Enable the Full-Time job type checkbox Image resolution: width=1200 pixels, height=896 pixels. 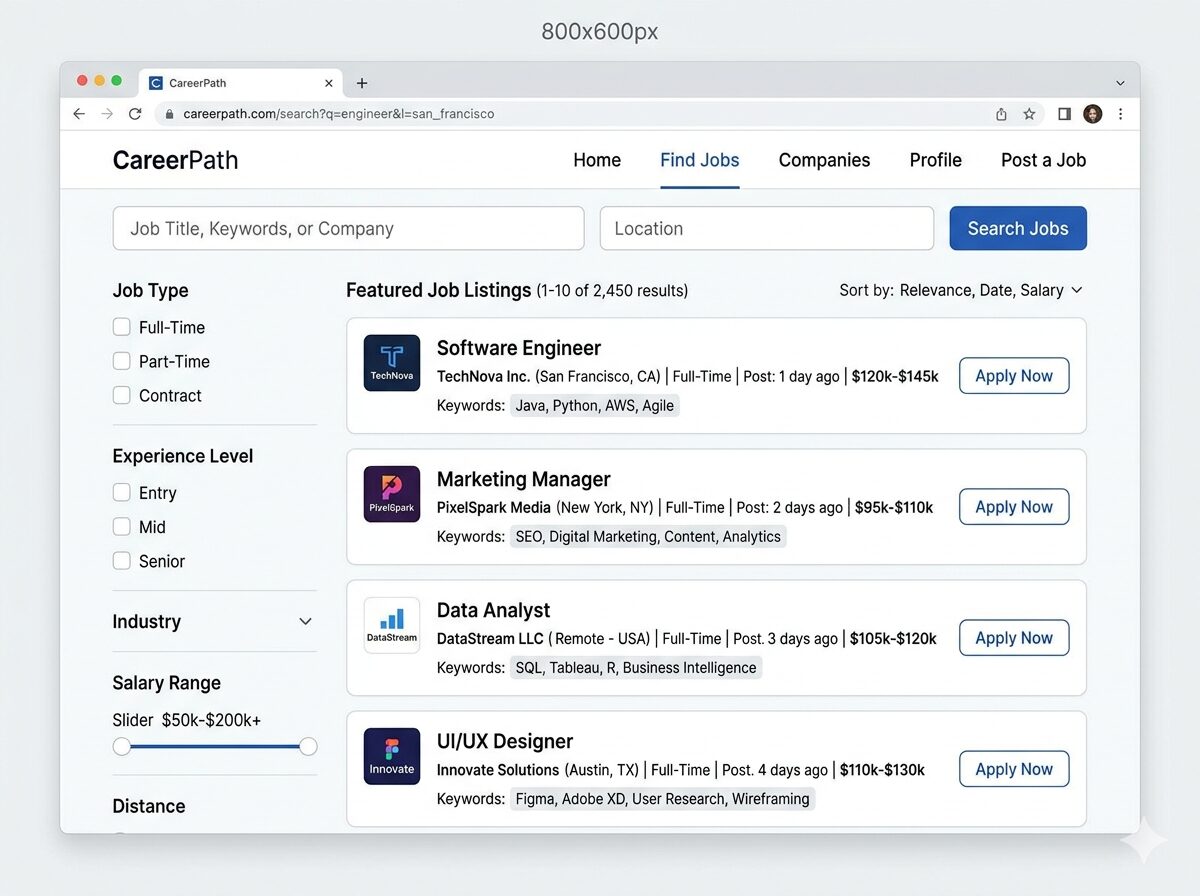click(x=122, y=327)
